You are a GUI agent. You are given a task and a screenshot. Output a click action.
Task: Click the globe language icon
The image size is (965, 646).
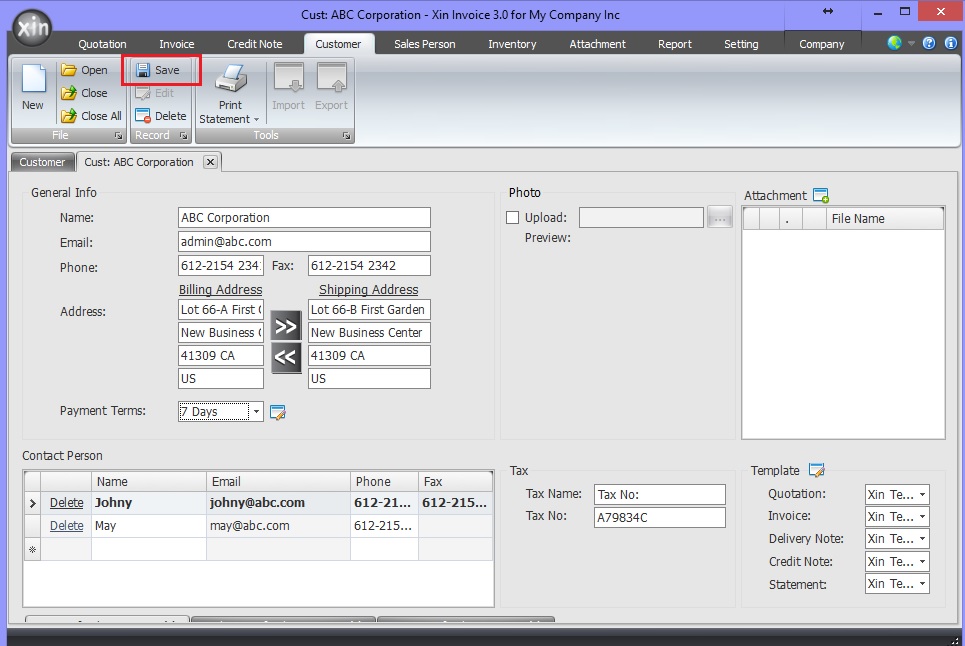coord(894,43)
